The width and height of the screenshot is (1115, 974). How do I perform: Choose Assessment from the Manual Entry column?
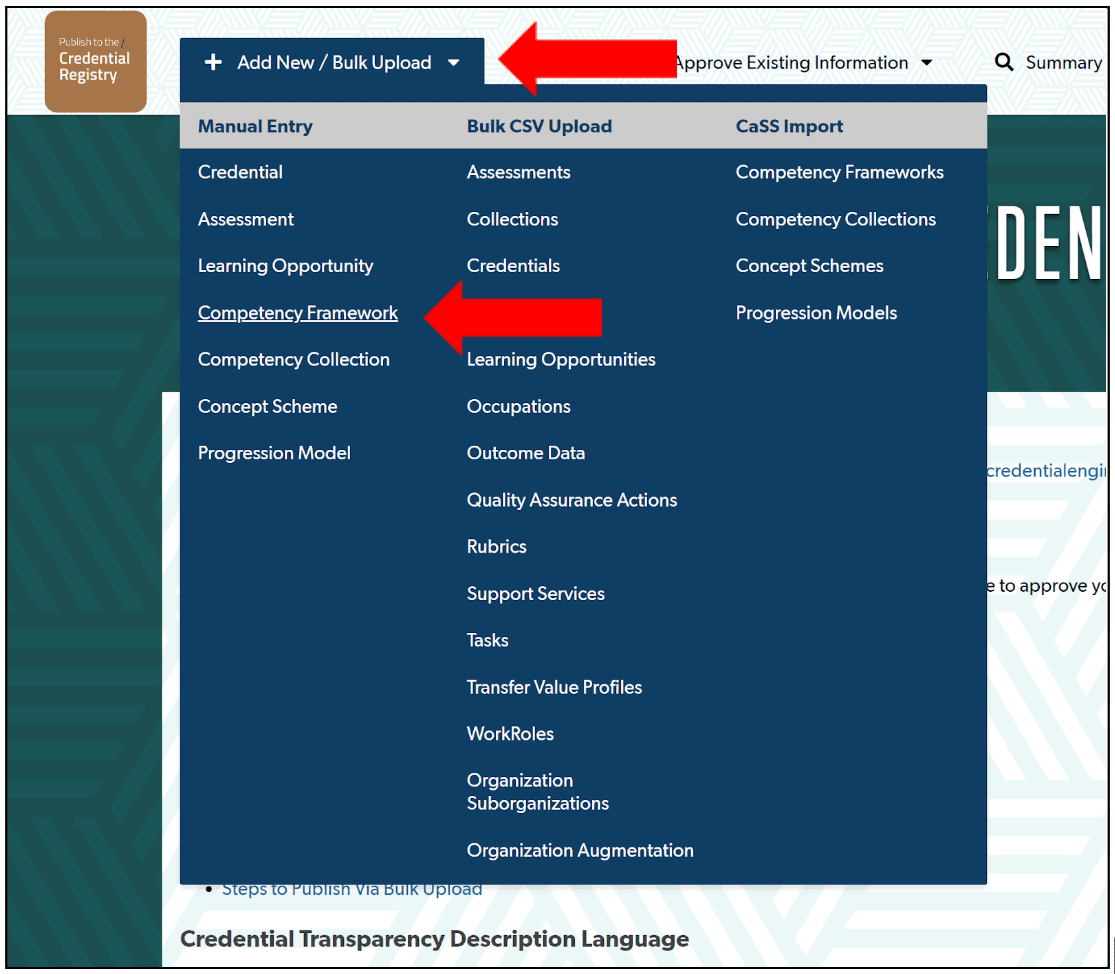245,219
